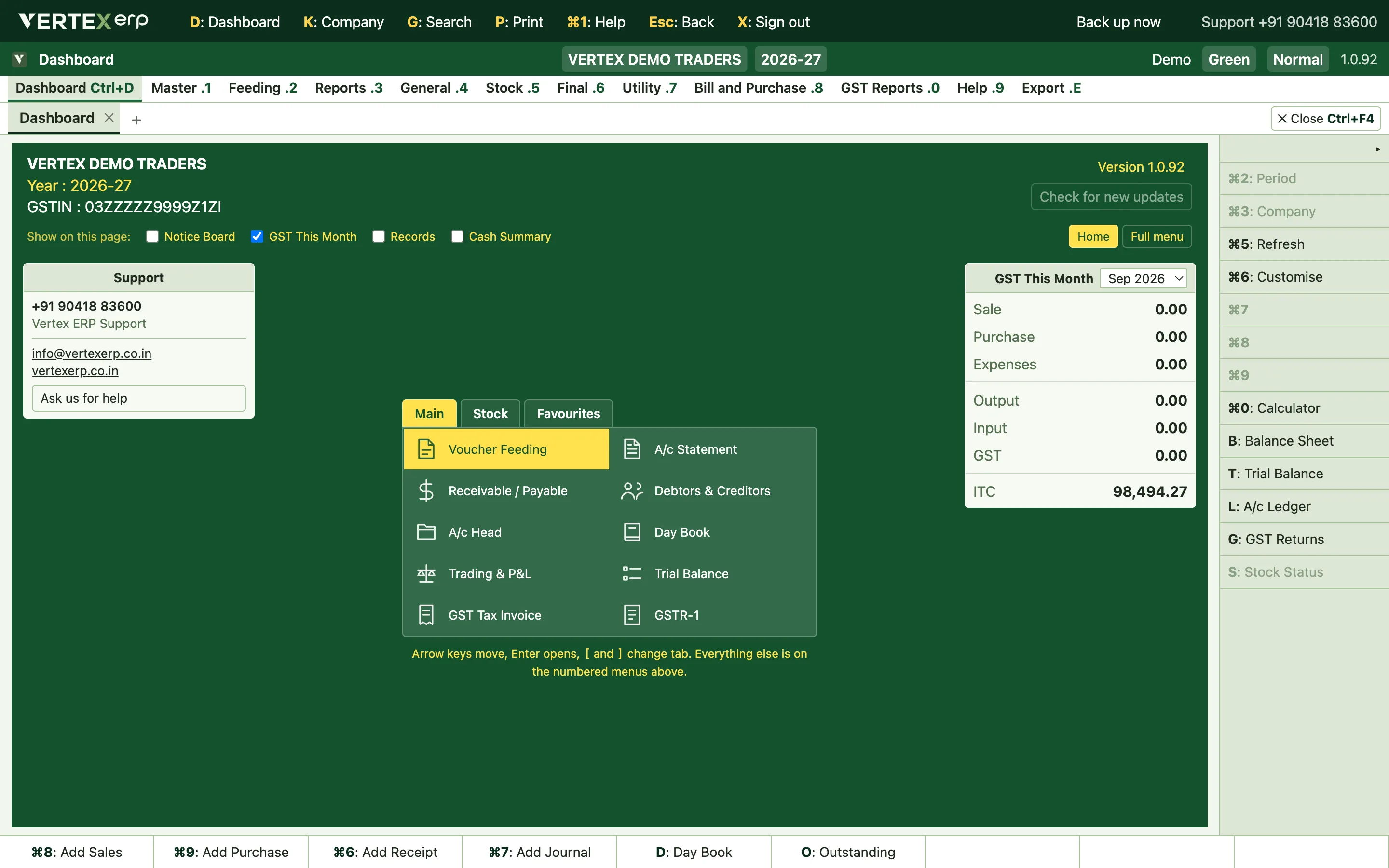
Task: Uncheck the GST This Month checkbox
Action: [257, 236]
